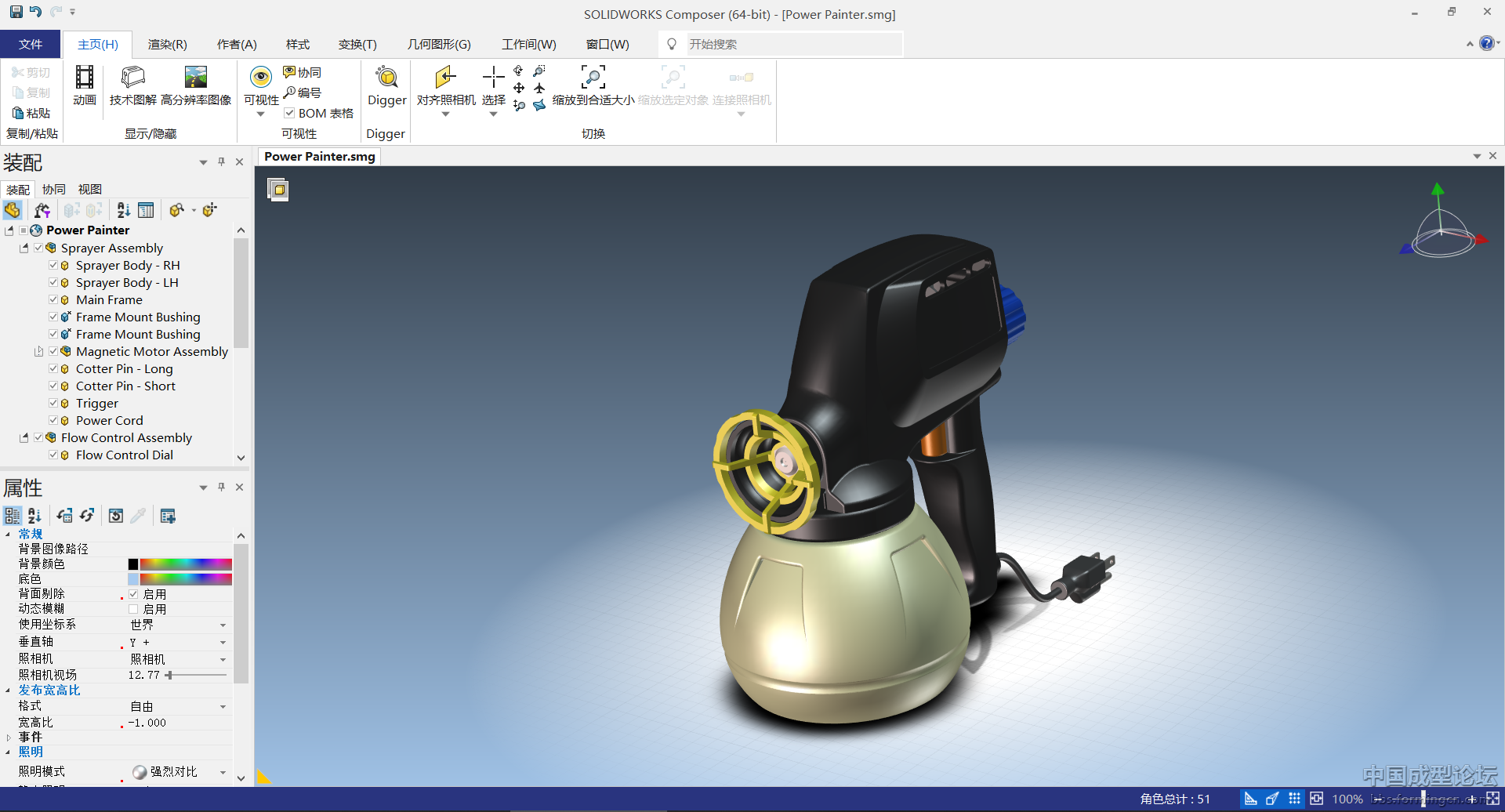Click the 粘贴 (paste) button

click(31, 113)
